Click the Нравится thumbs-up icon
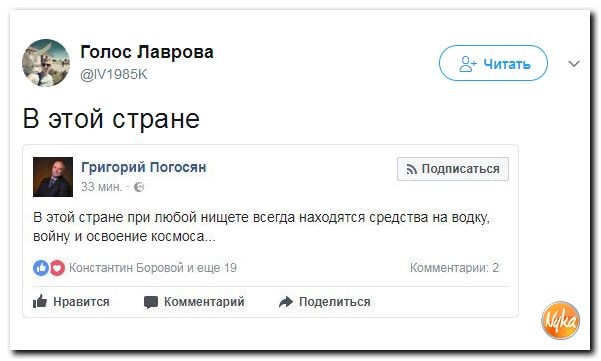 point(40,302)
